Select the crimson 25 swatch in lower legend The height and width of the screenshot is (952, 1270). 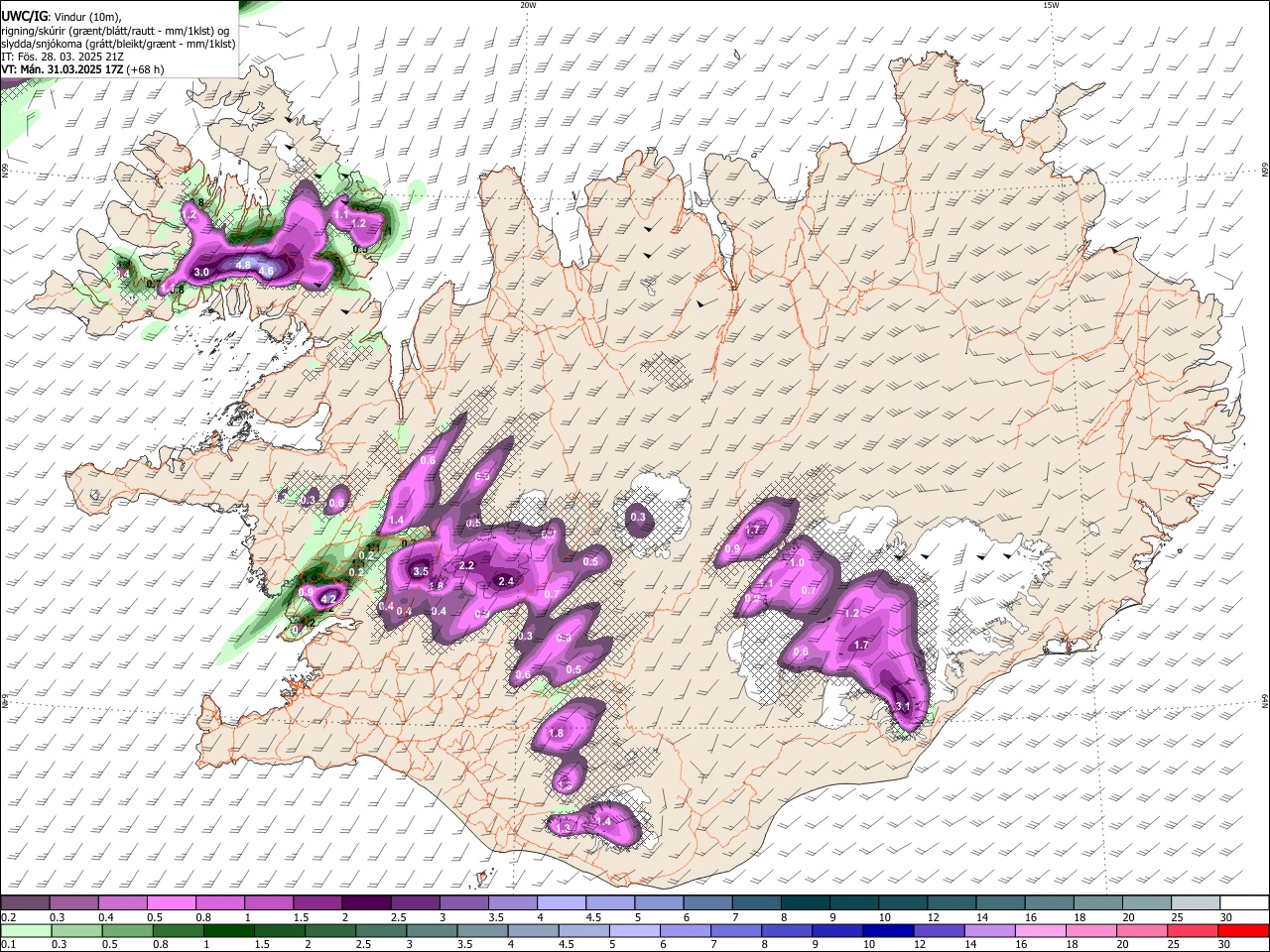(1195, 930)
